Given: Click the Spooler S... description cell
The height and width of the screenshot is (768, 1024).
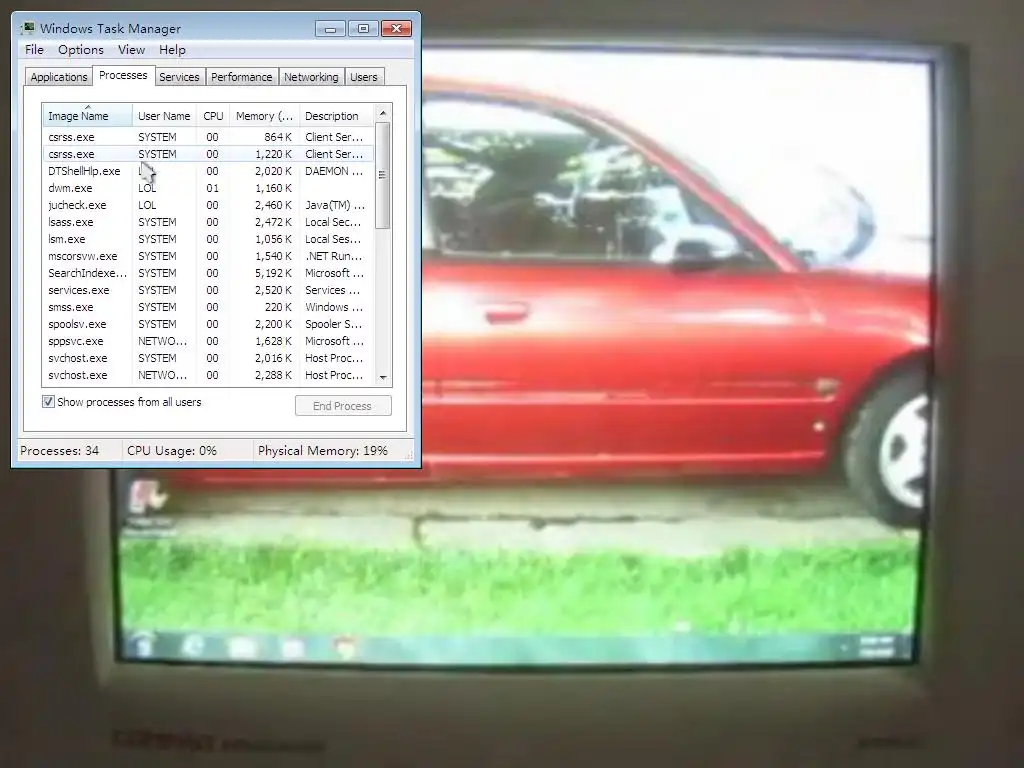Looking at the screenshot, I should tap(334, 324).
